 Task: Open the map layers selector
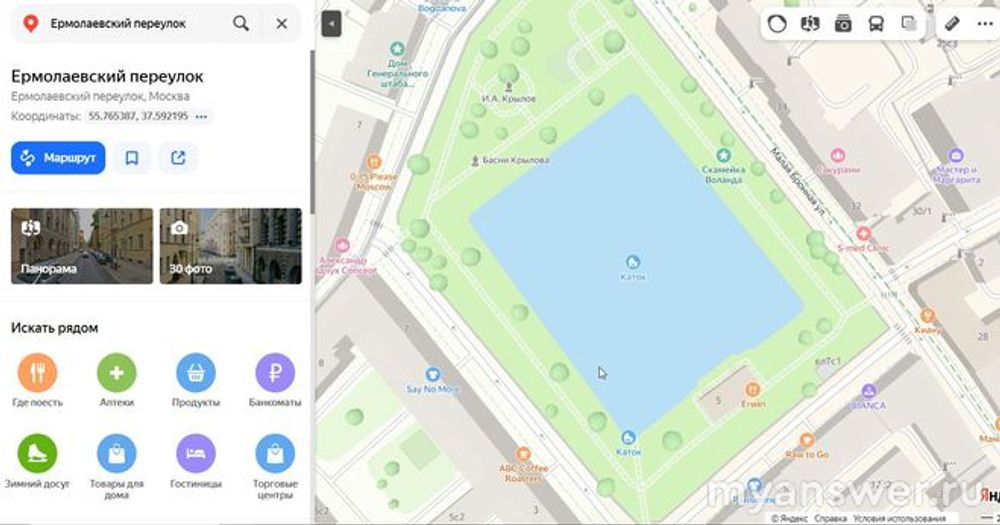pos(908,24)
